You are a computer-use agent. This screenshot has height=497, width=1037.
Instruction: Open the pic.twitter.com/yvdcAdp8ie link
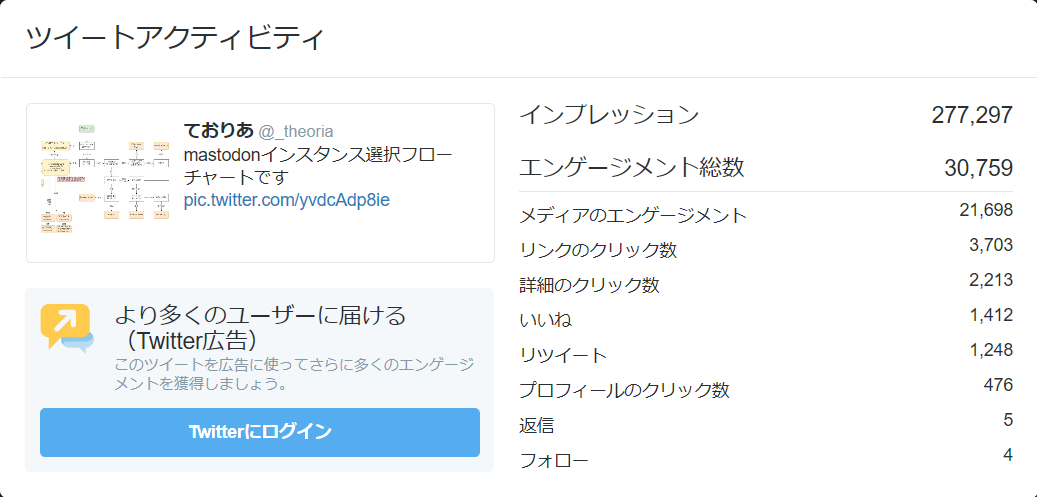tap(286, 200)
